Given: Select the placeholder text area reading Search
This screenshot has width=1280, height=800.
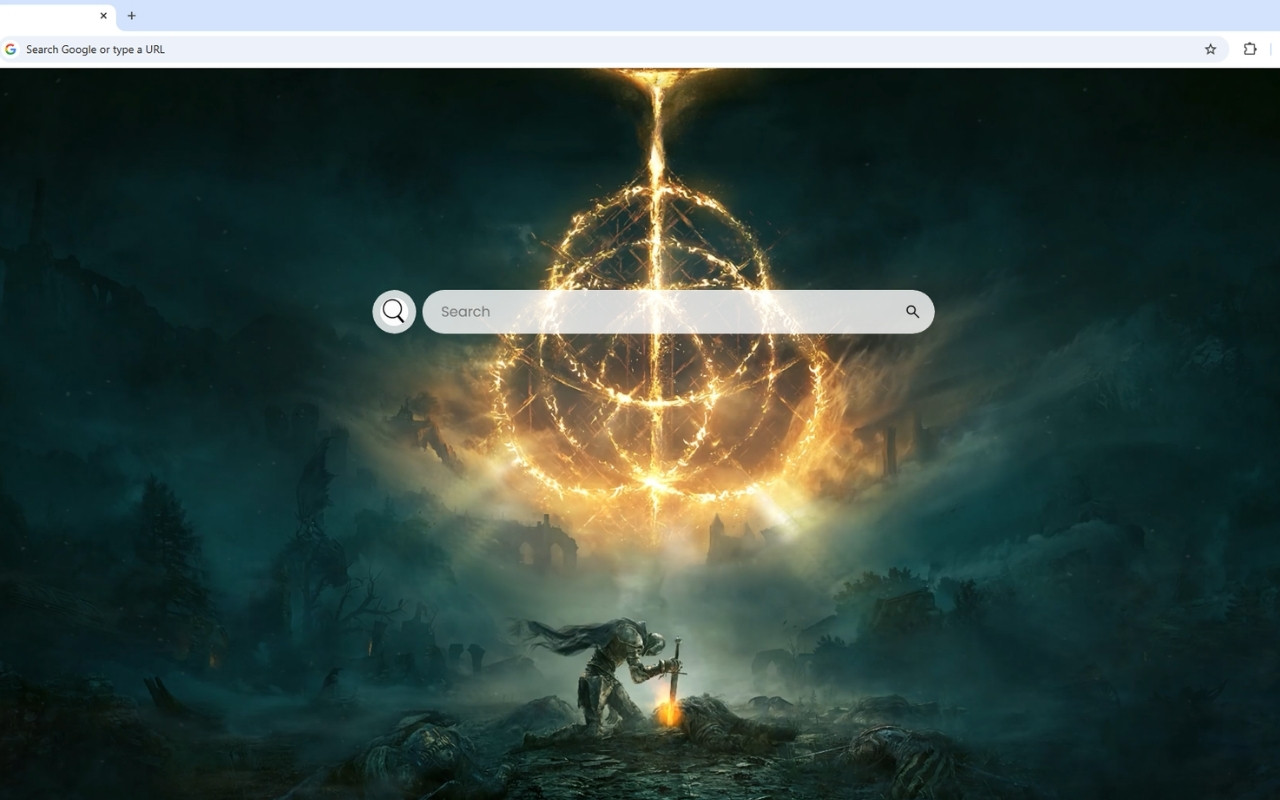Looking at the screenshot, I should click(x=465, y=311).
